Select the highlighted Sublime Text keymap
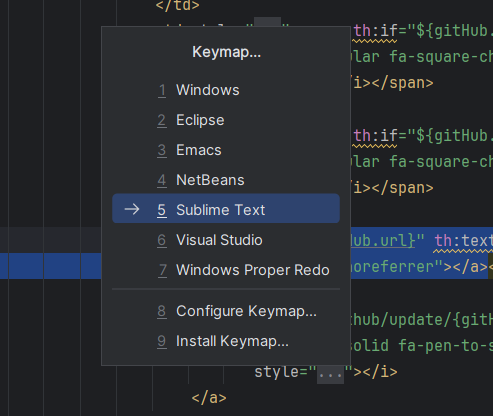 pyautogui.click(x=226, y=208)
